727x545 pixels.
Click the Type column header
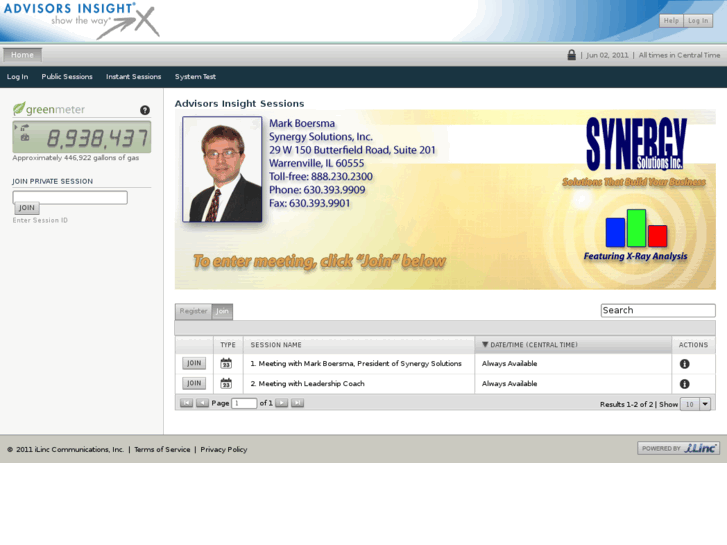228,345
